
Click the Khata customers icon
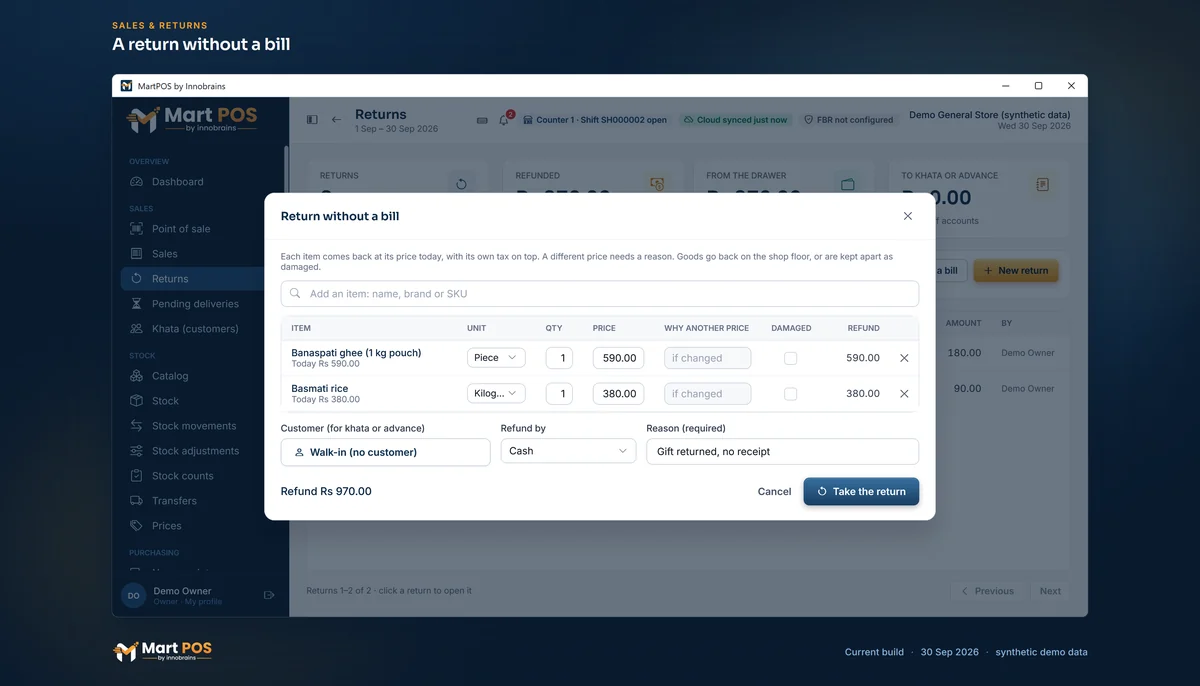click(x=136, y=329)
